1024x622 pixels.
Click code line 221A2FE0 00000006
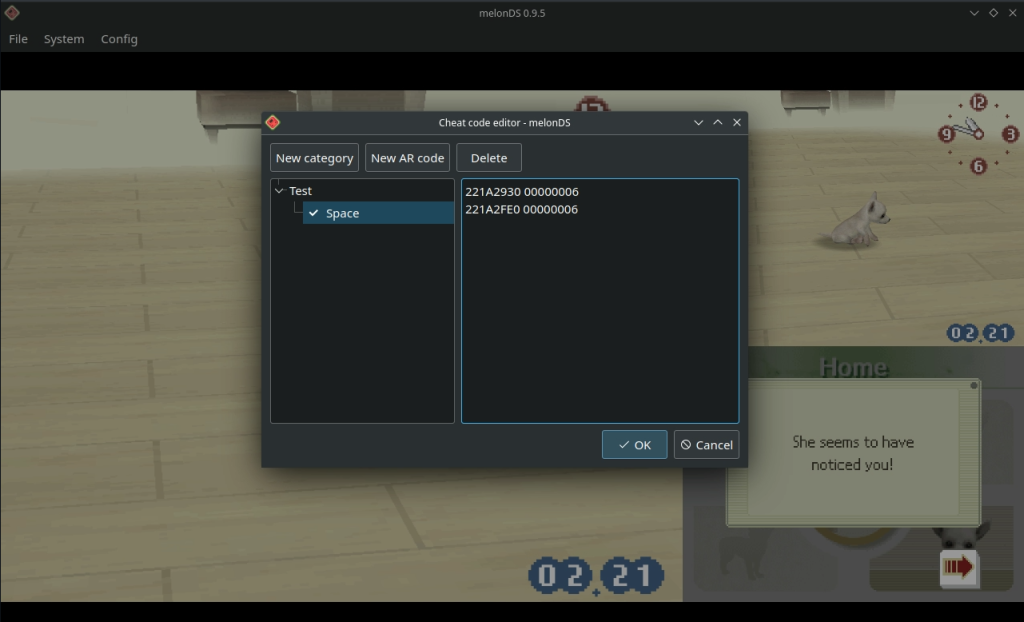[x=521, y=209]
